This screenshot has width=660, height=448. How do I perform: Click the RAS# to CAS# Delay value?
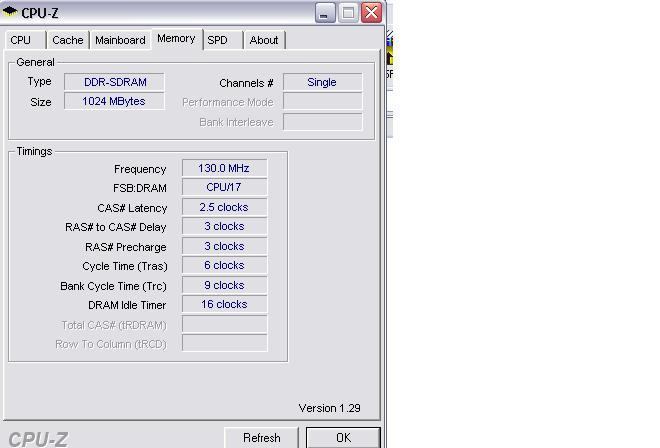[224, 227]
